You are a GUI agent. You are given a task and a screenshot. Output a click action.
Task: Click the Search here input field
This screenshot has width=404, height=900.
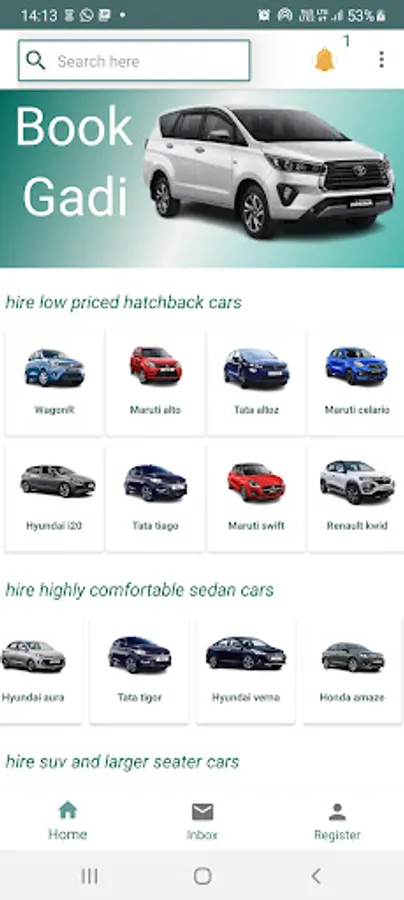(x=134, y=60)
